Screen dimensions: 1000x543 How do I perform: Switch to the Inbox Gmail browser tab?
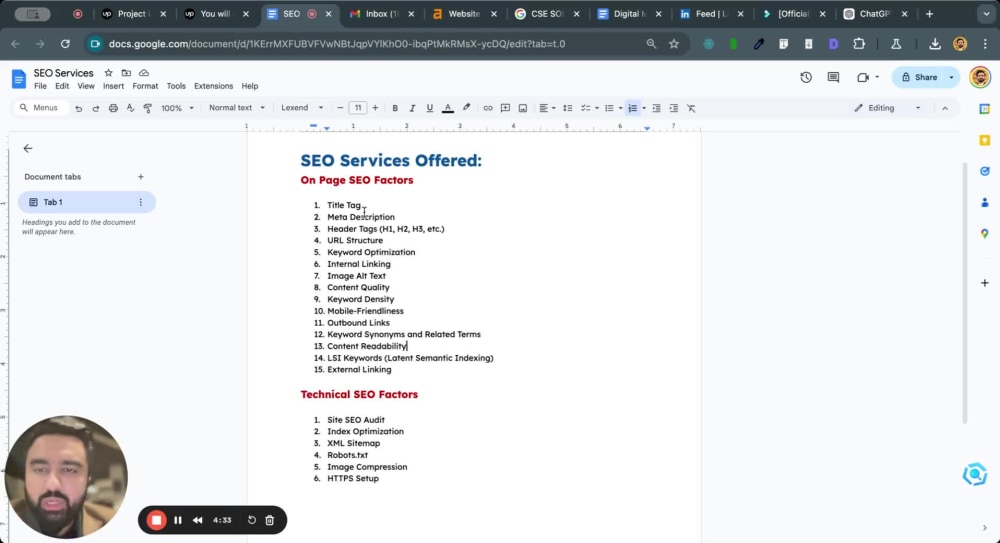point(381,14)
